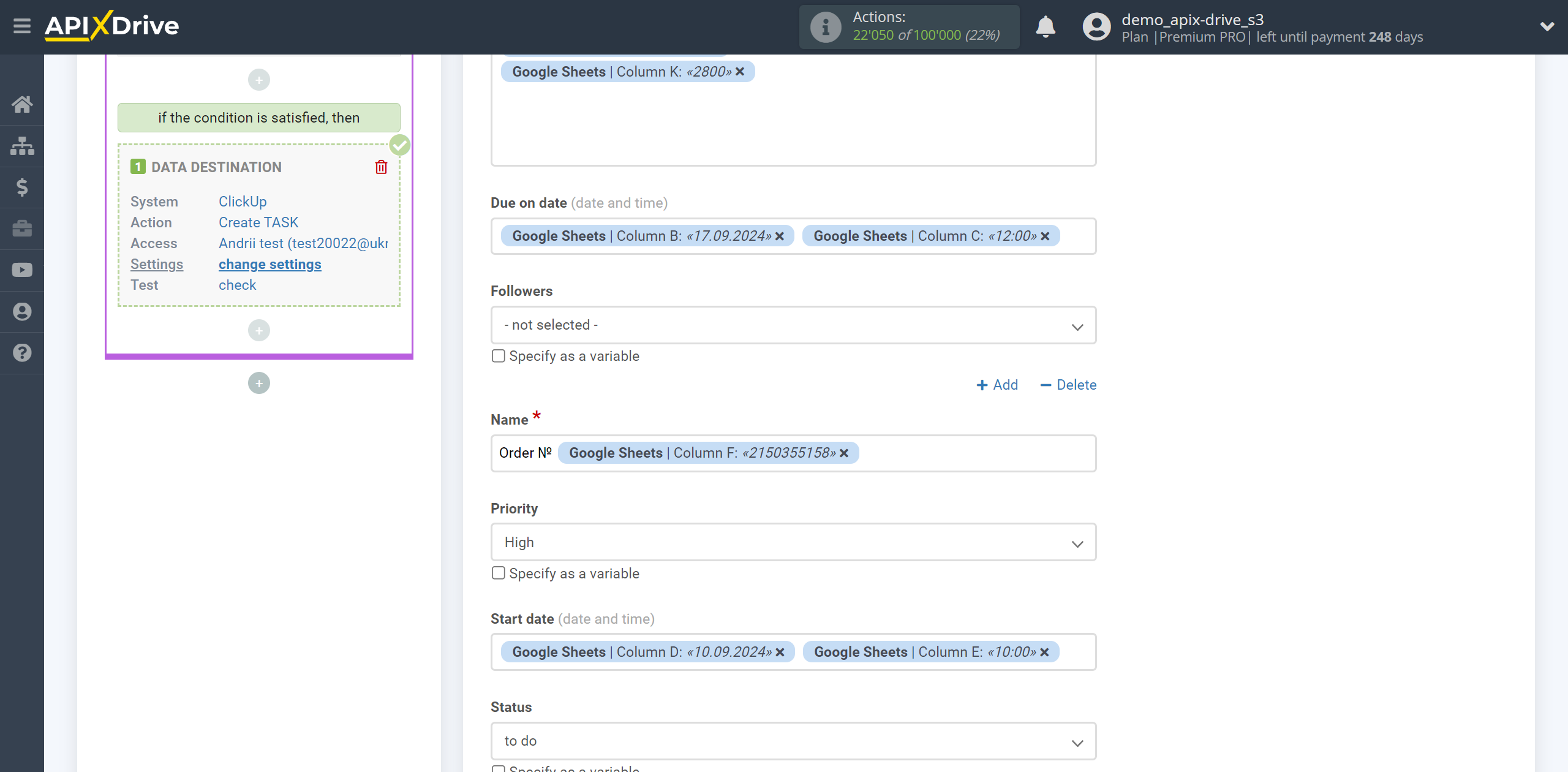
Task: Click the check test link
Action: [238, 285]
